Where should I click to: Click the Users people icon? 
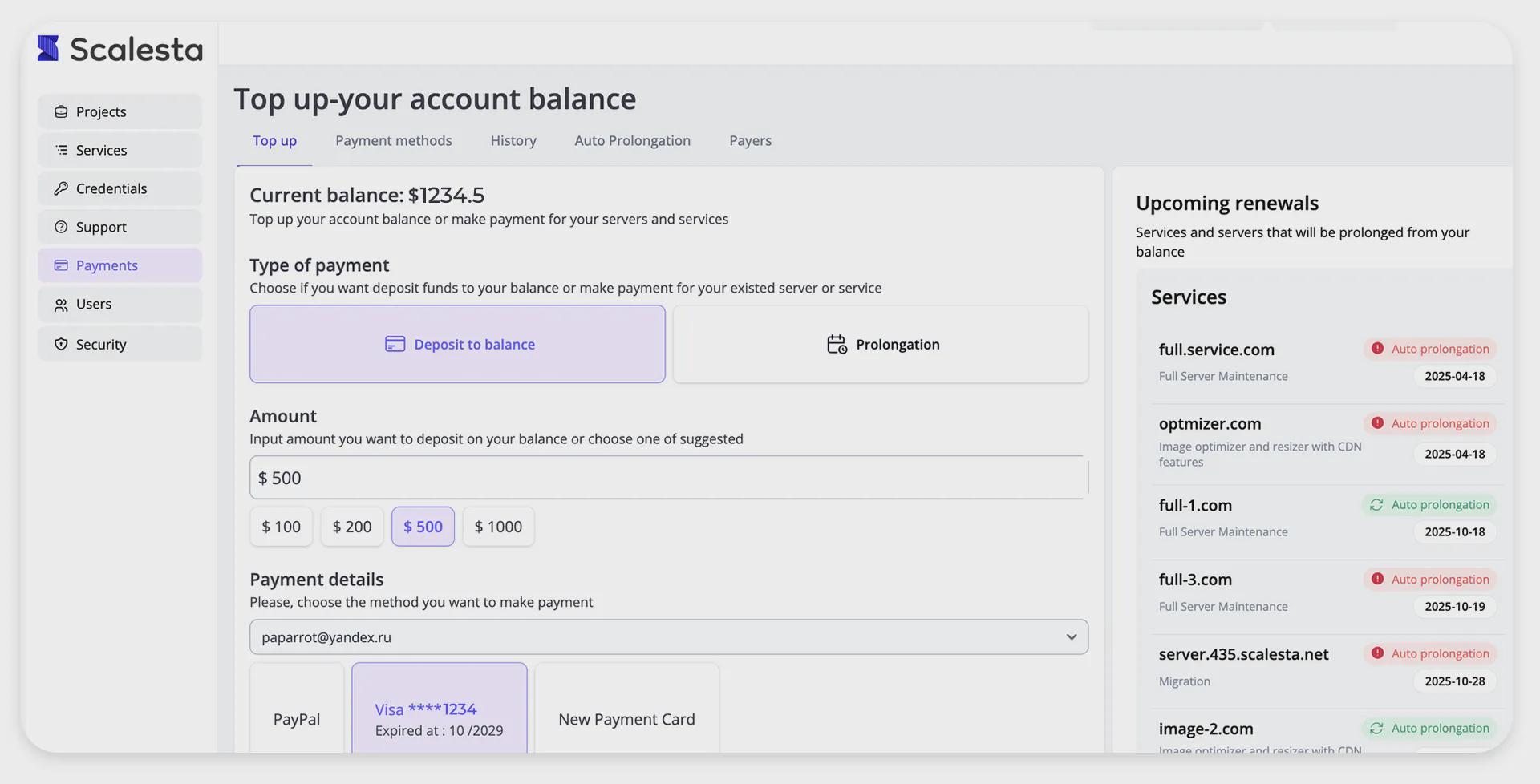(61, 305)
